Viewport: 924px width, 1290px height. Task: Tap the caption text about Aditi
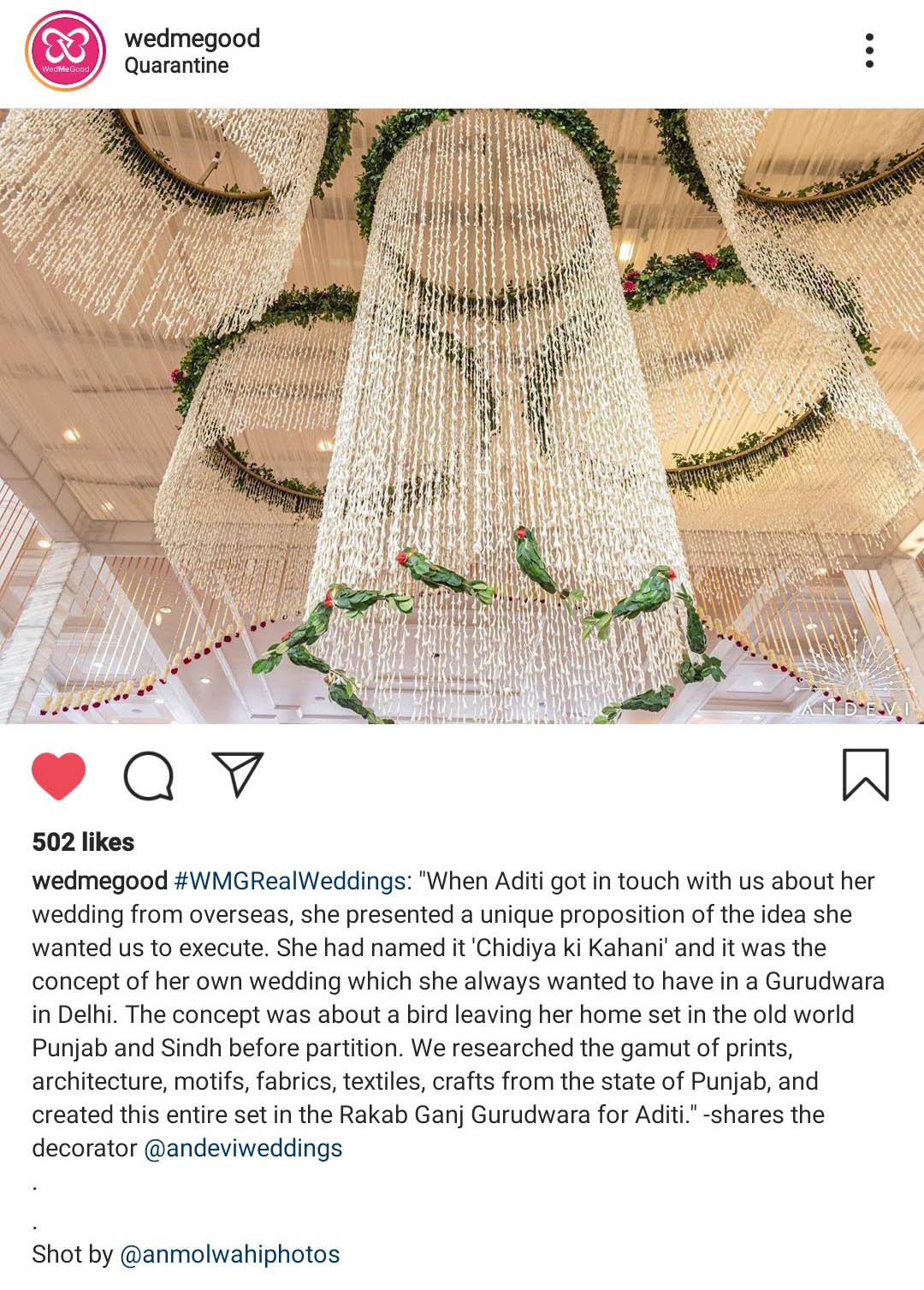tap(459, 1014)
